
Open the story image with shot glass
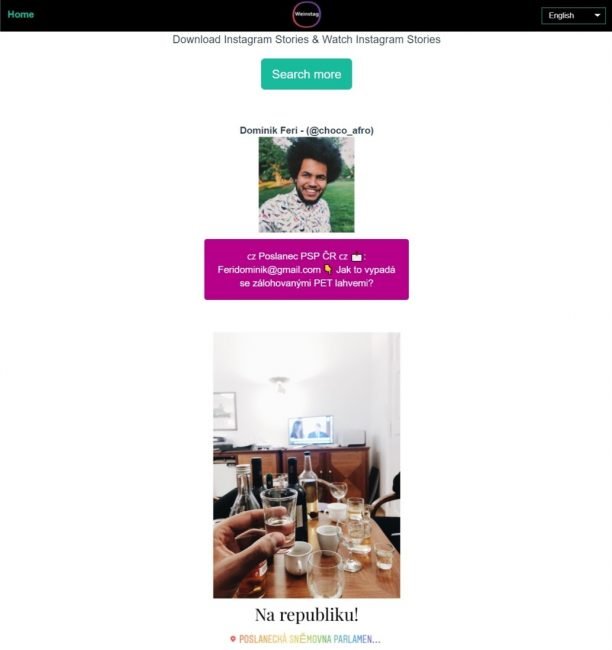pyautogui.click(x=306, y=465)
